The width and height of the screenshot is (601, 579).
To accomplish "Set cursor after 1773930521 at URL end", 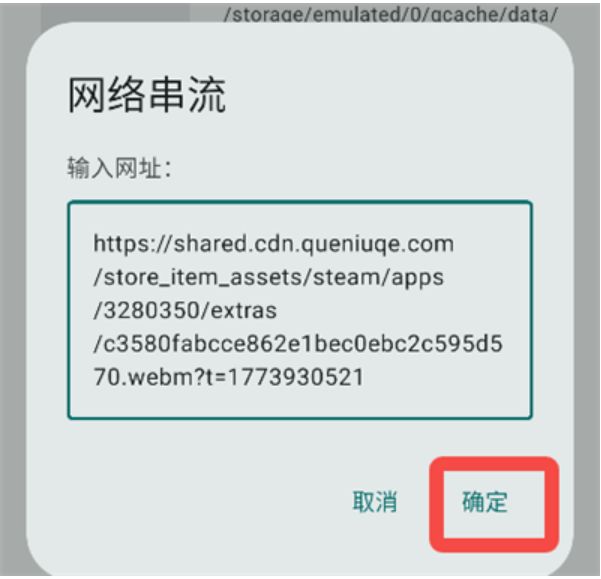I will [364, 377].
